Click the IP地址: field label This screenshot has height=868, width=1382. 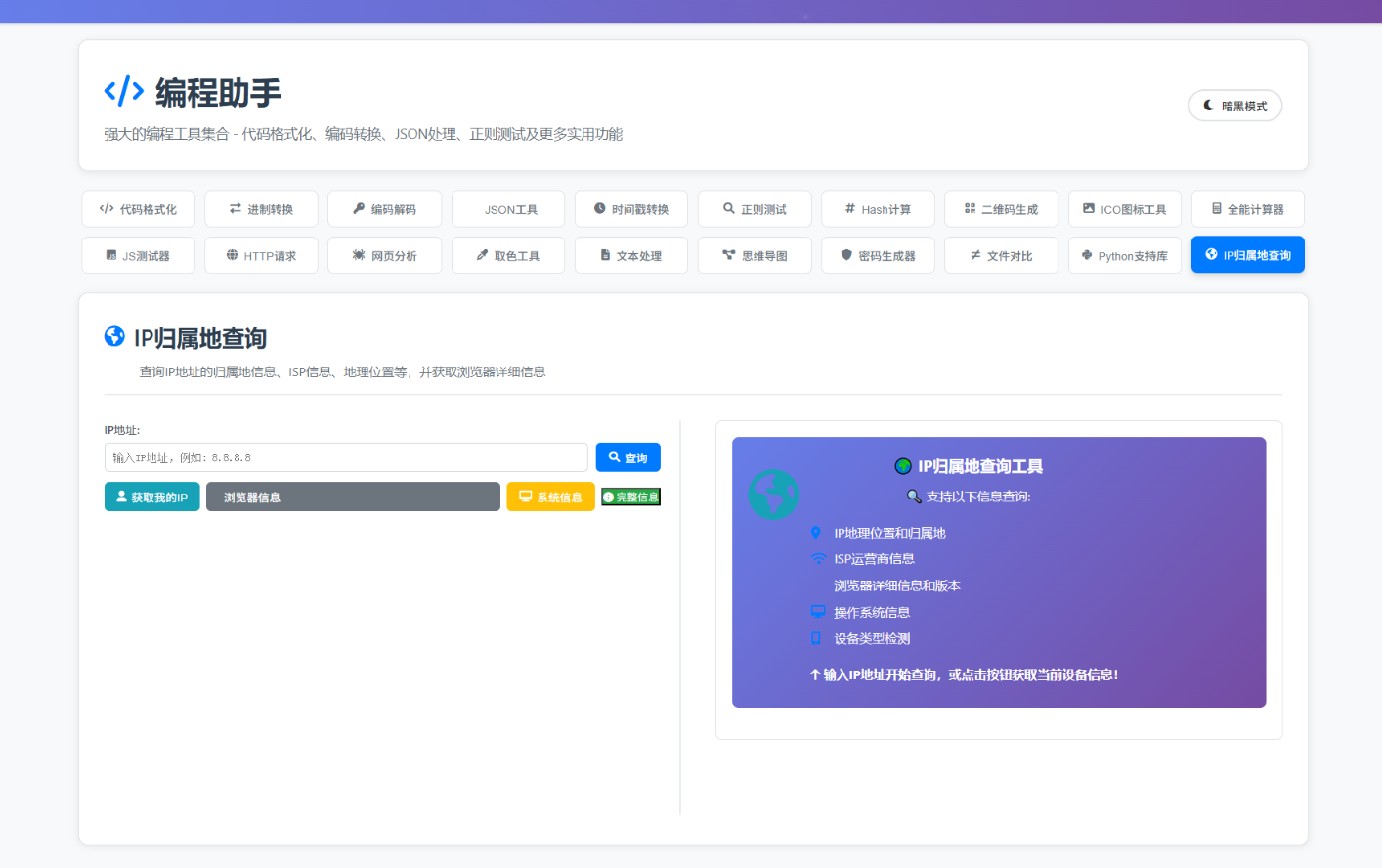click(122, 430)
